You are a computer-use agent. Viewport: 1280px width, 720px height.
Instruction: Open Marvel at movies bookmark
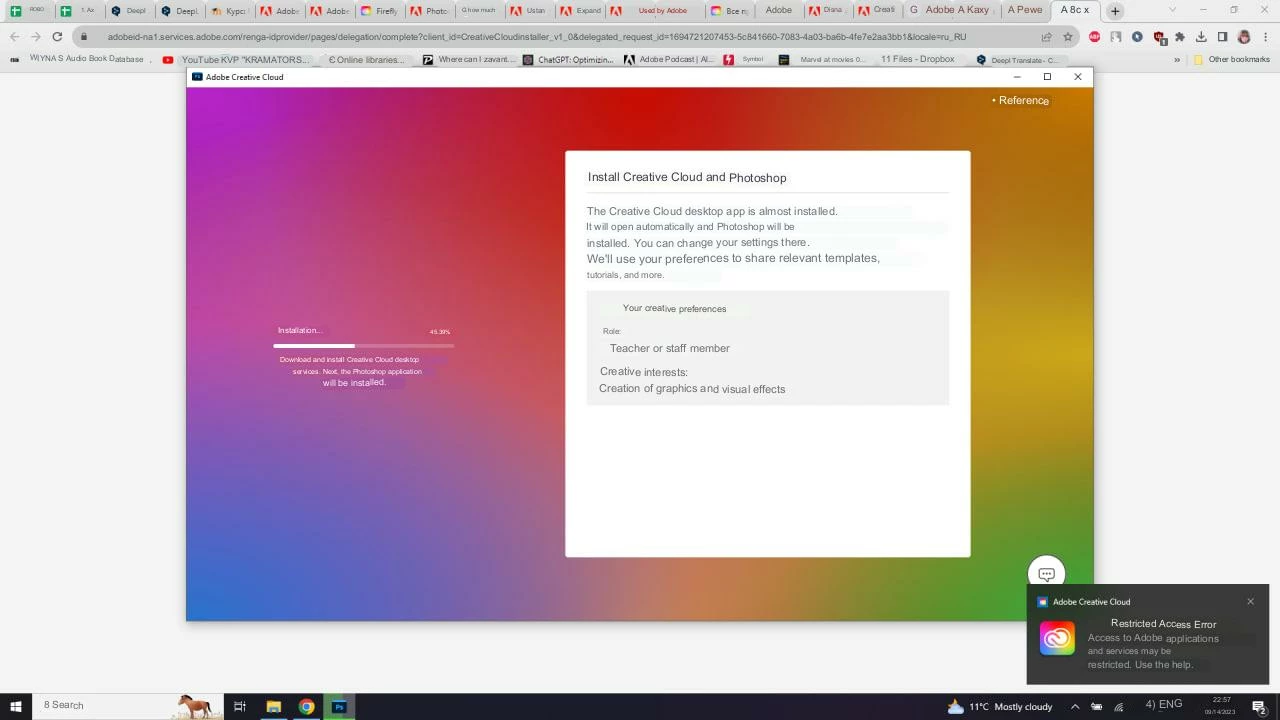coord(823,59)
